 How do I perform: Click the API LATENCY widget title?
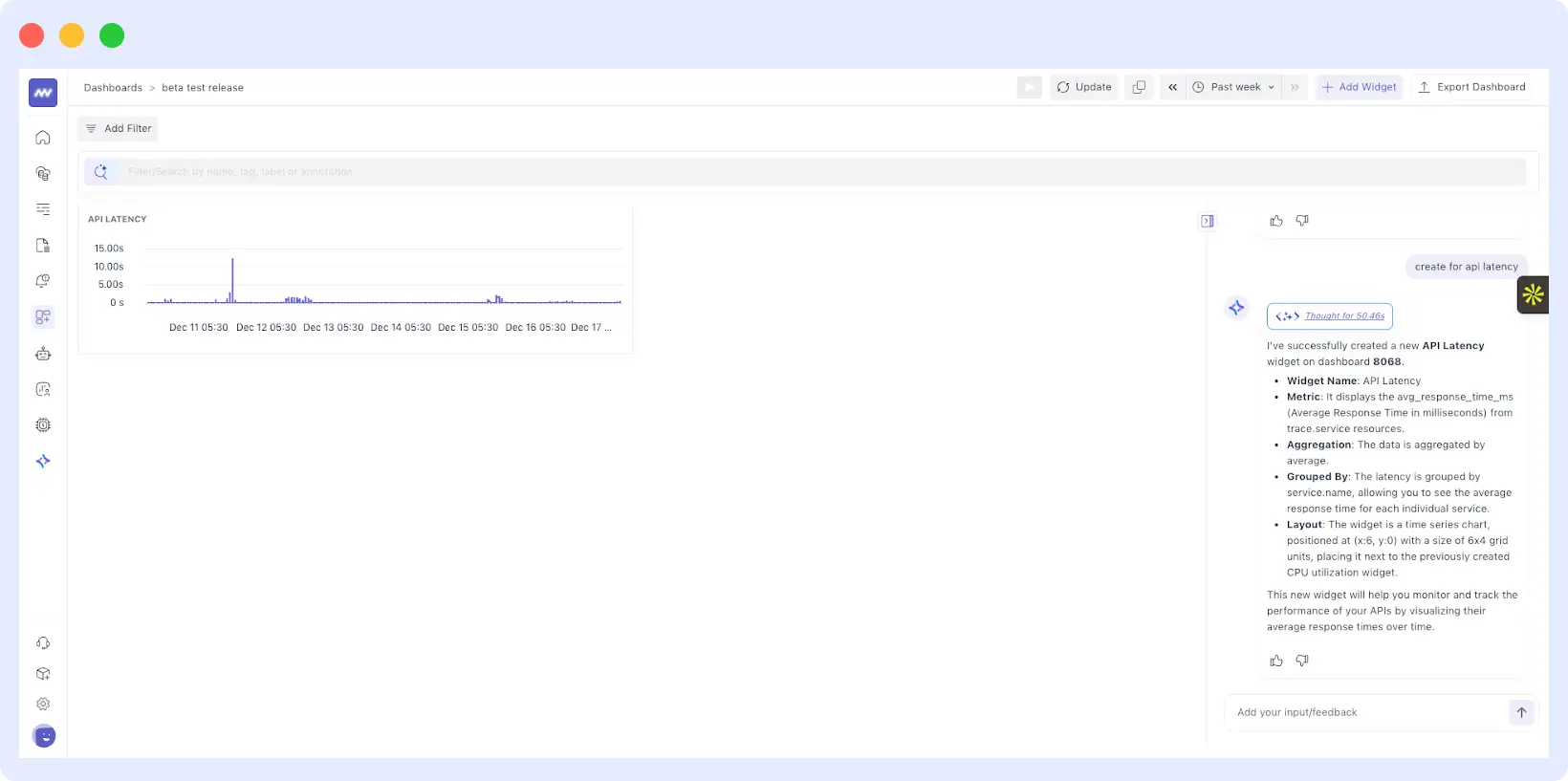pos(118,219)
